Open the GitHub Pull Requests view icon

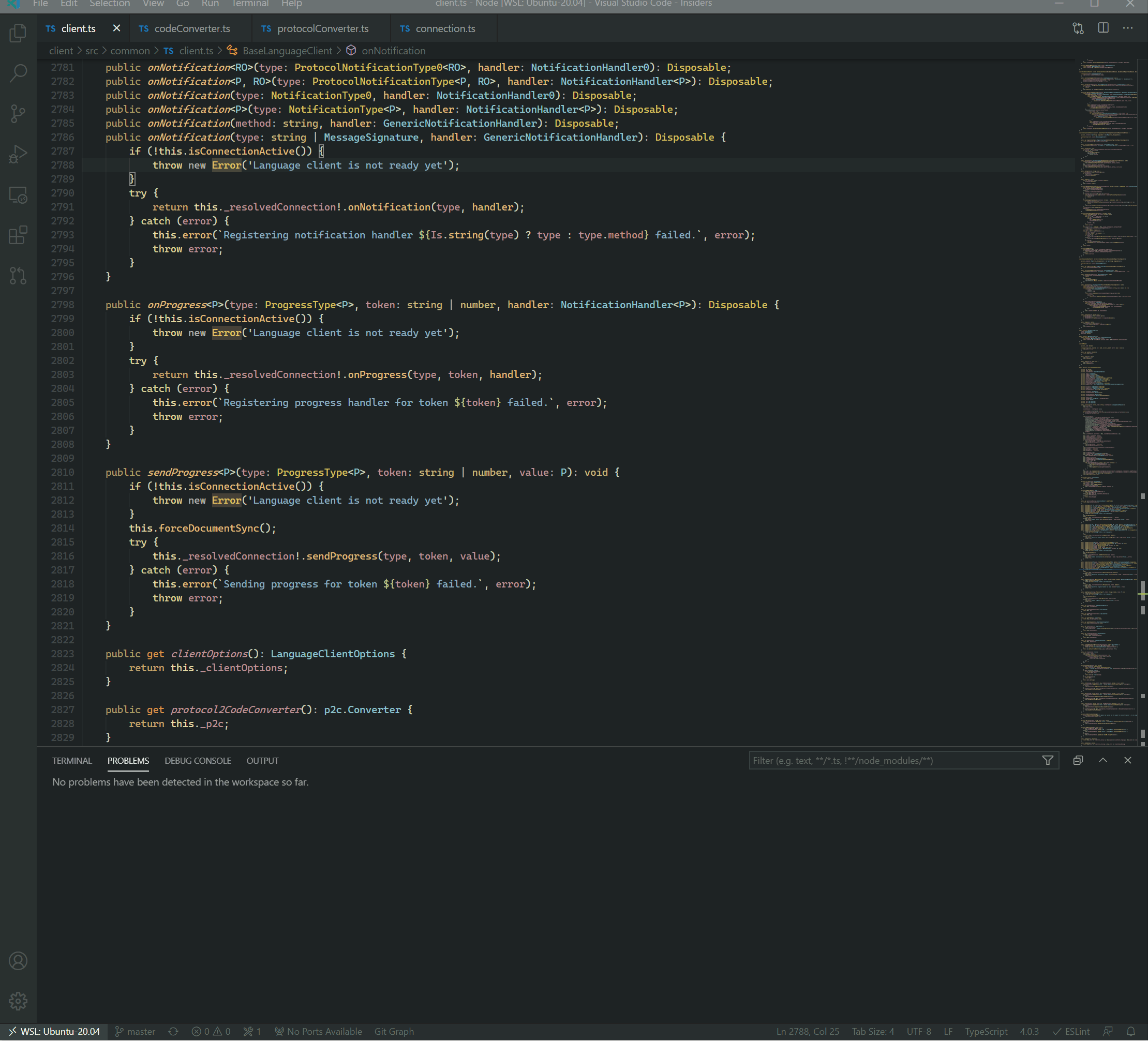[18, 276]
